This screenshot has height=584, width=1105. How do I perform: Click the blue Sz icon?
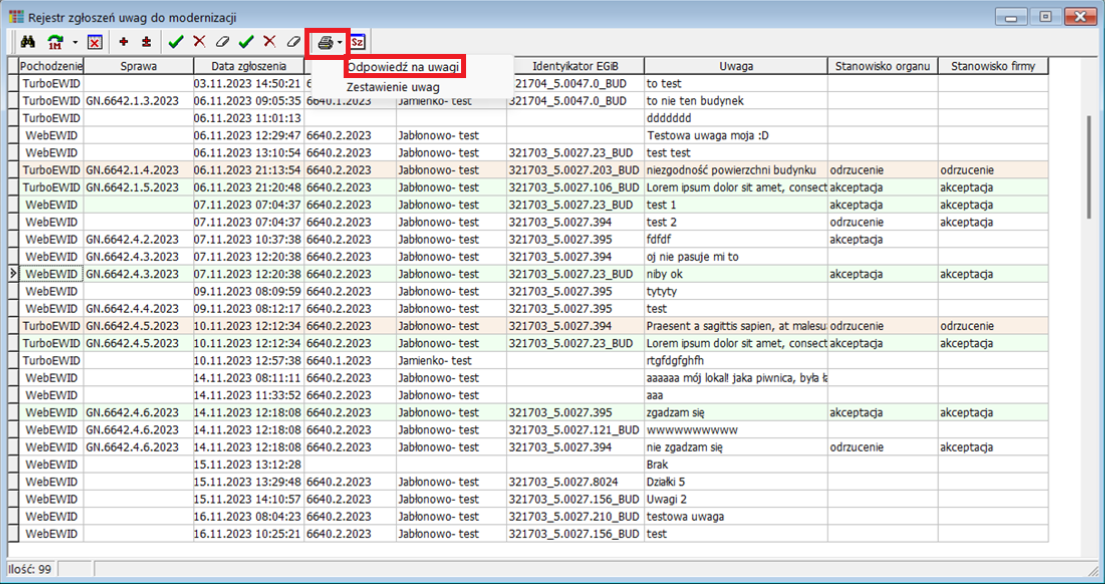[x=358, y=43]
